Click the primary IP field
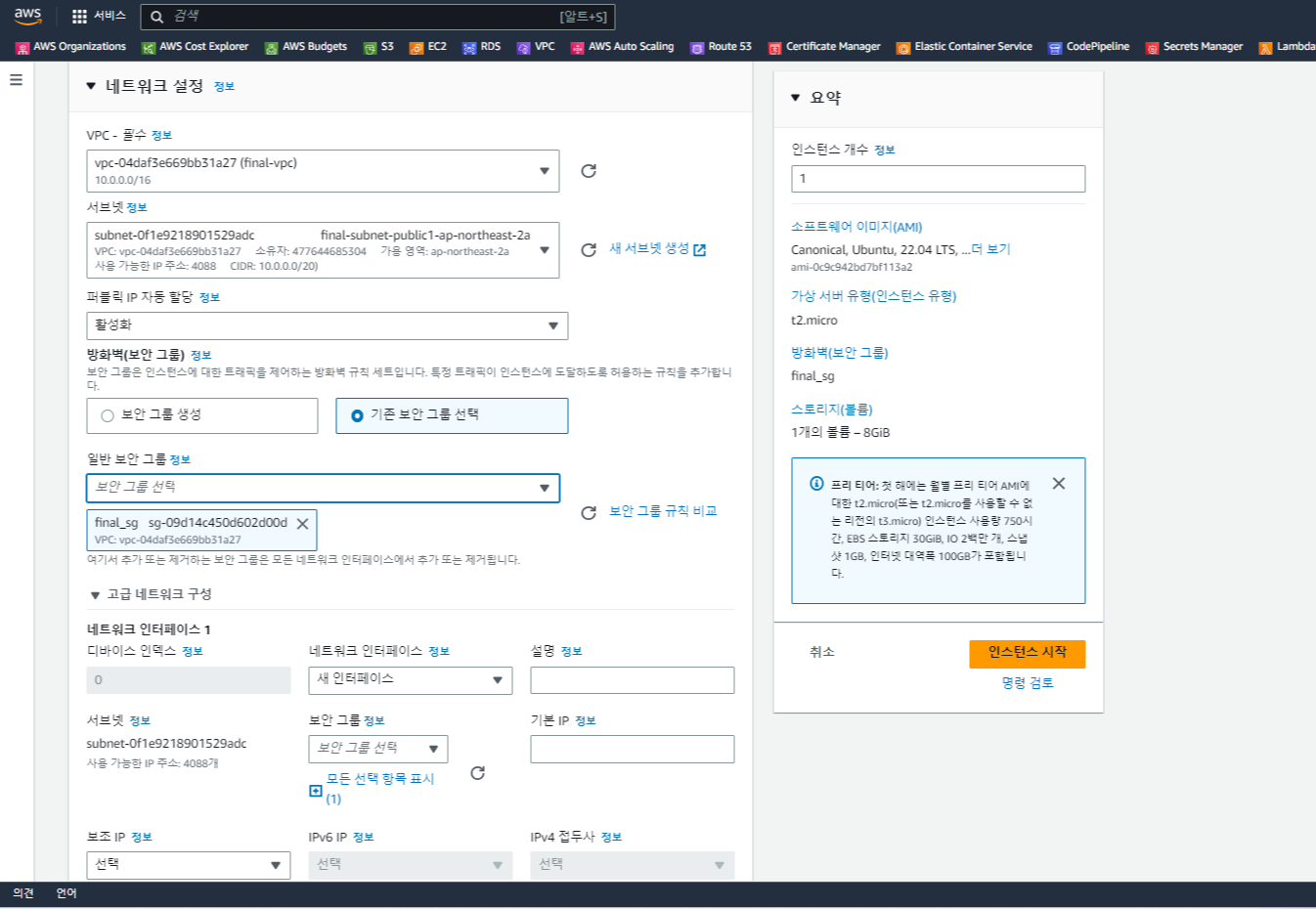 [x=633, y=749]
